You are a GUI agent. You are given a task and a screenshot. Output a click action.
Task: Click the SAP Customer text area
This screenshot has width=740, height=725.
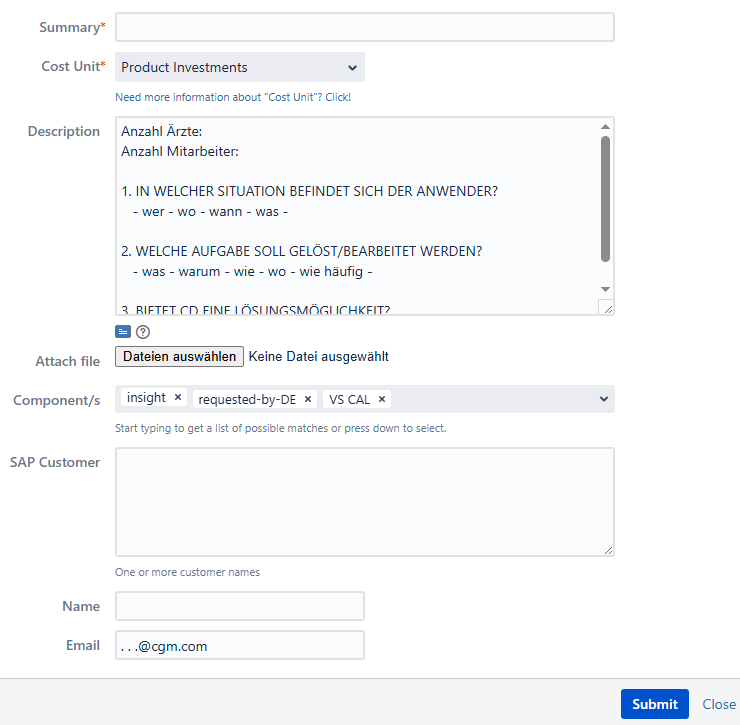[x=365, y=501]
